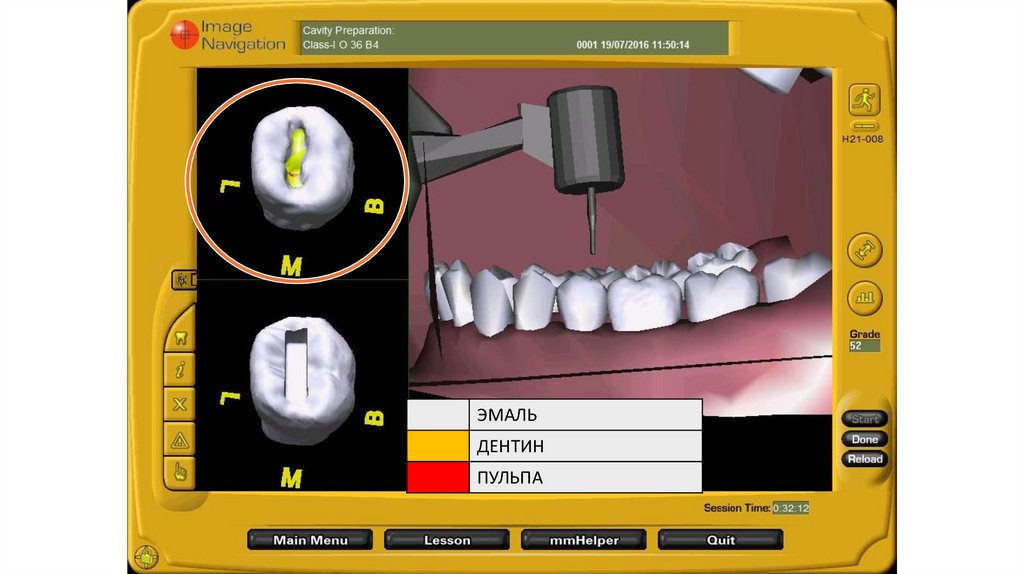
Task: Click the Main Menu button
Action: pos(310,540)
